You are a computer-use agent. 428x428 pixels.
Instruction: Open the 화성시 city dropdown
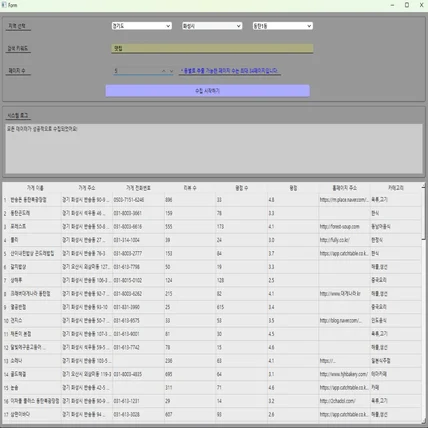[212, 26]
